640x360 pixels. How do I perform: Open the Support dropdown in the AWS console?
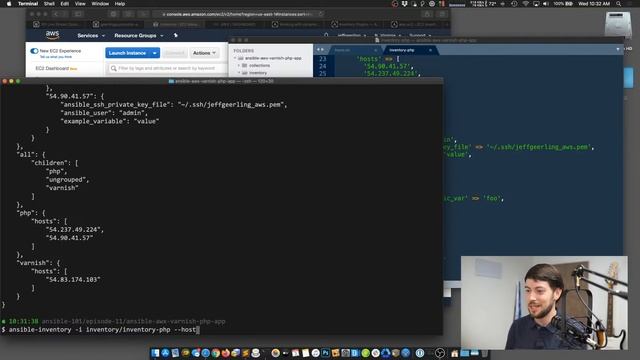(420, 36)
